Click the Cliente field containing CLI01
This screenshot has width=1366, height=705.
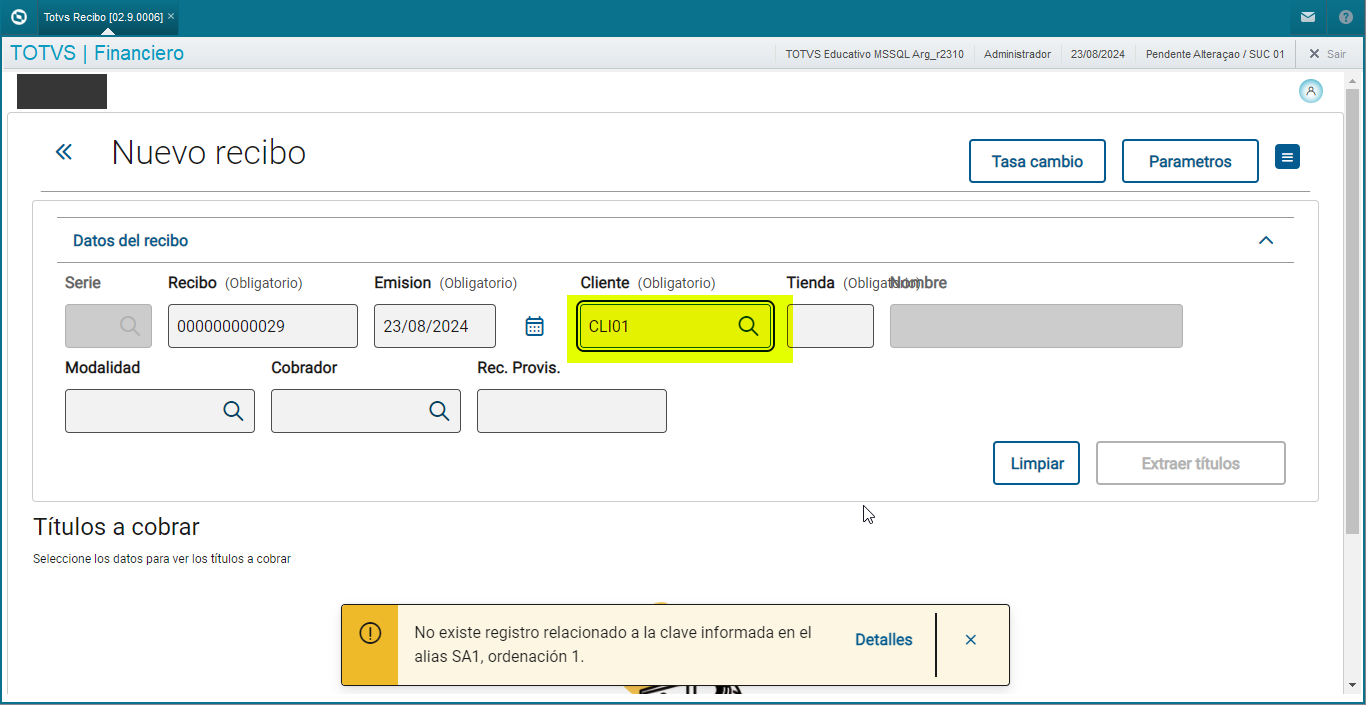675,326
